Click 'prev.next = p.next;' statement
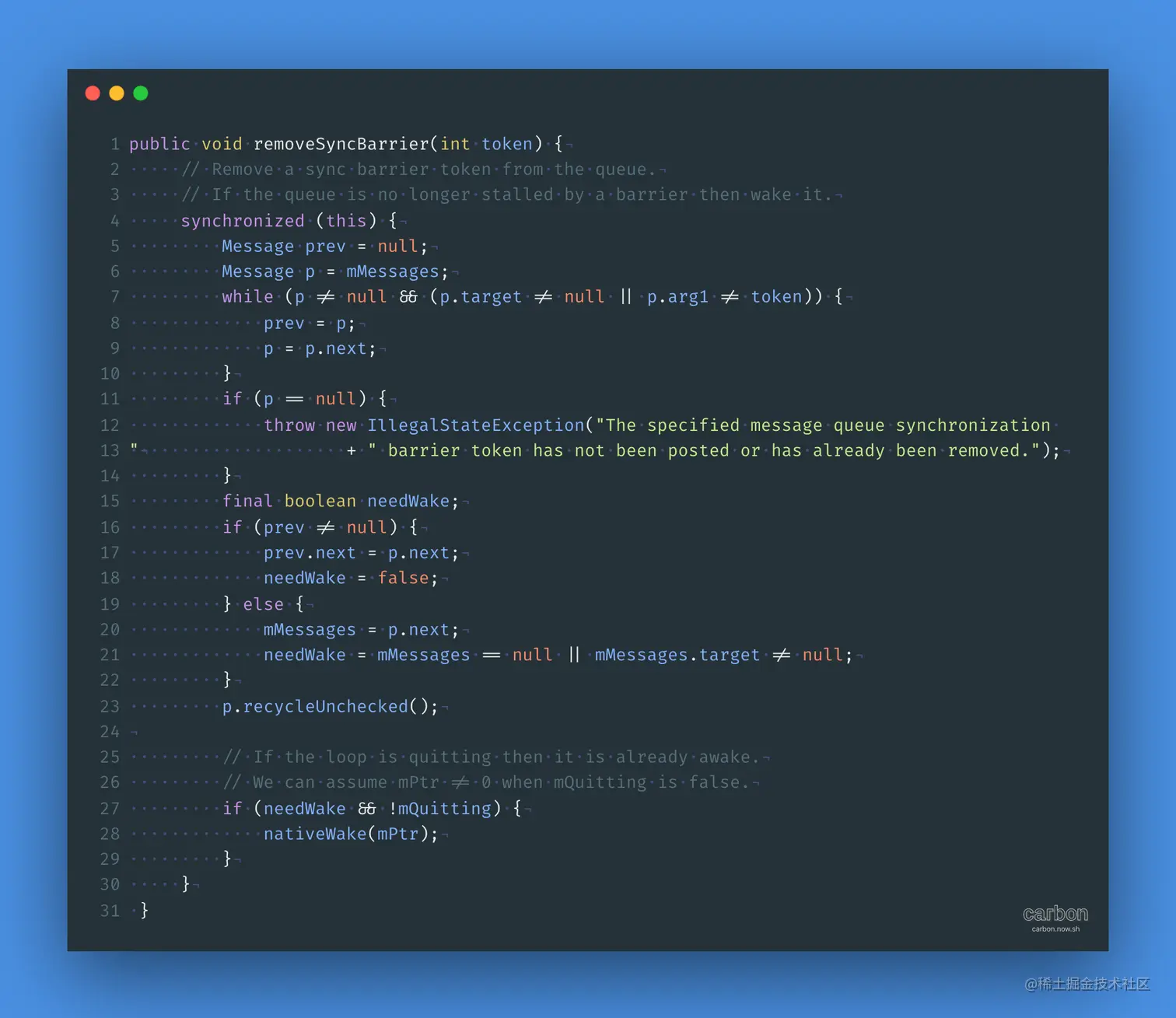This screenshot has width=1176, height=1018. [x=362, y=553]
